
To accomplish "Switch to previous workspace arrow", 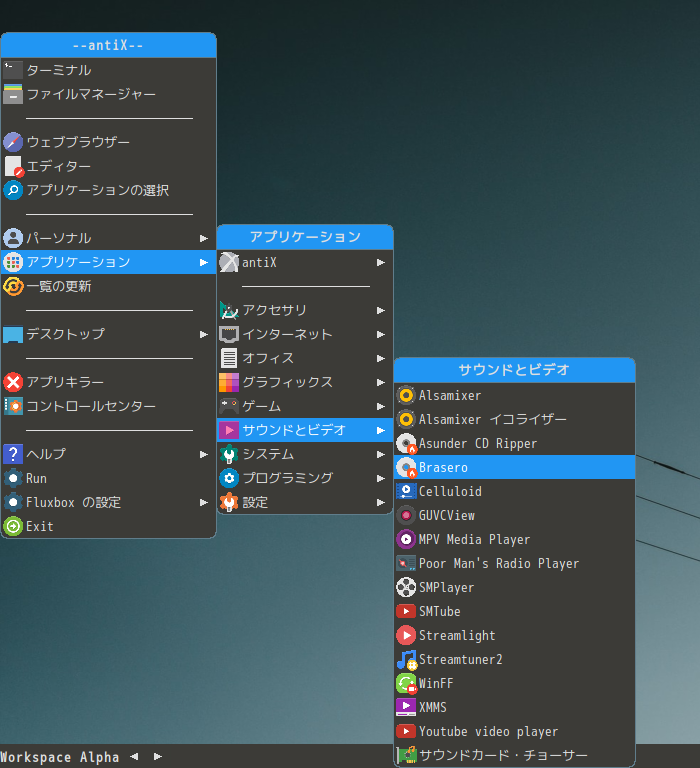I will (x=134, y=757).
